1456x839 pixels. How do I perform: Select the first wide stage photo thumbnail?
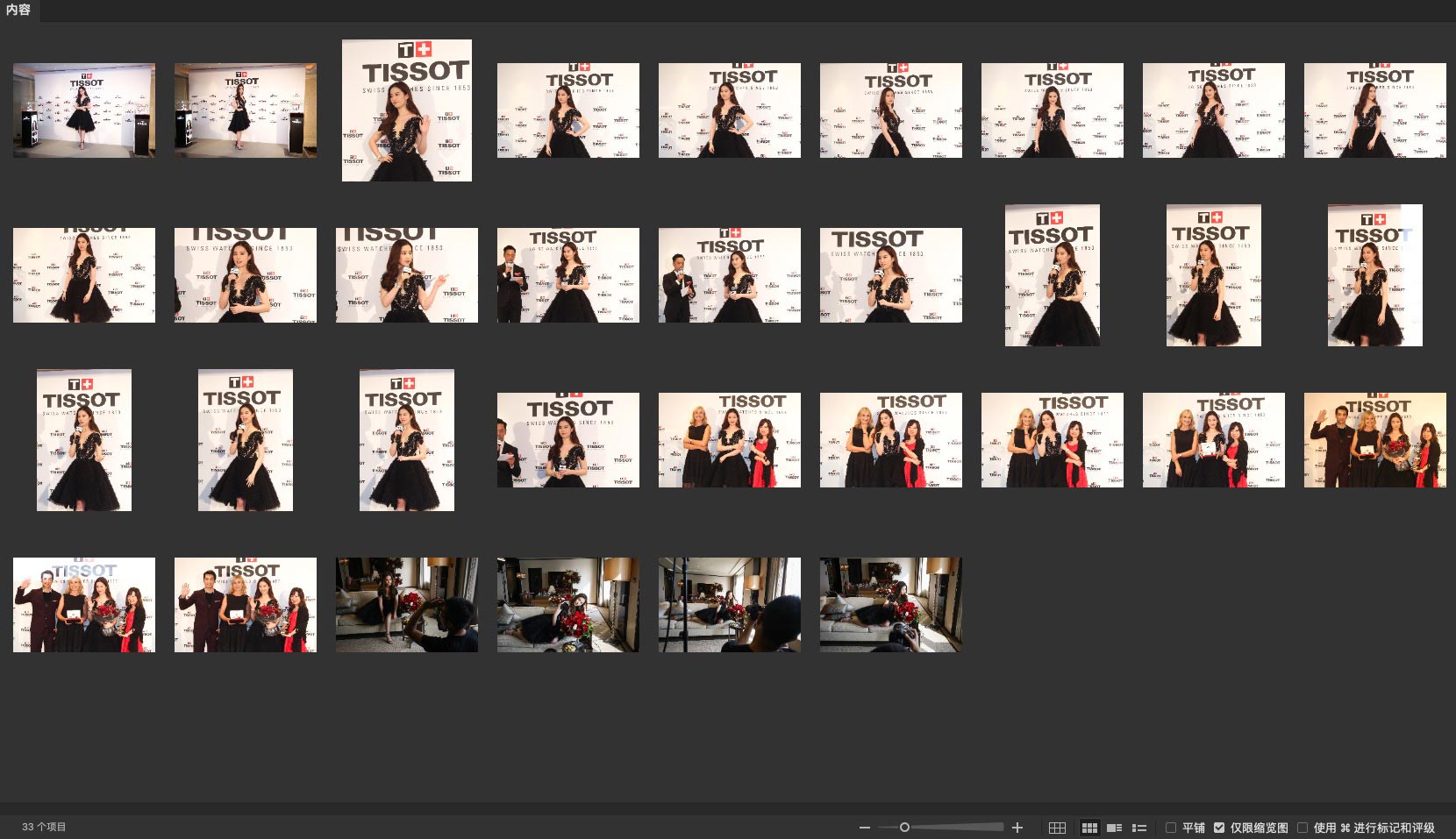click(84, 110)
